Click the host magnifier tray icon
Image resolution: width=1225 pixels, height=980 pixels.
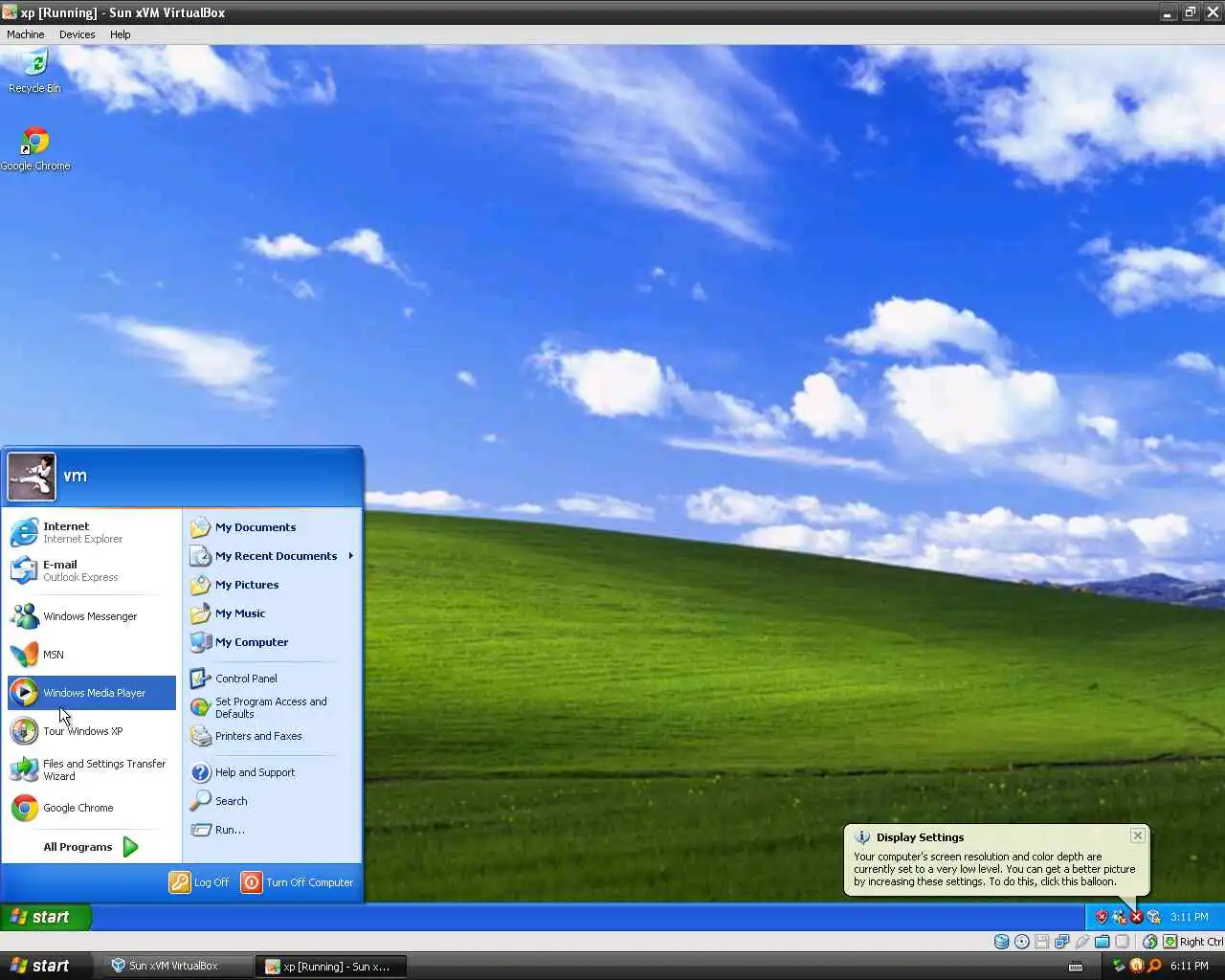point(1154,966)
